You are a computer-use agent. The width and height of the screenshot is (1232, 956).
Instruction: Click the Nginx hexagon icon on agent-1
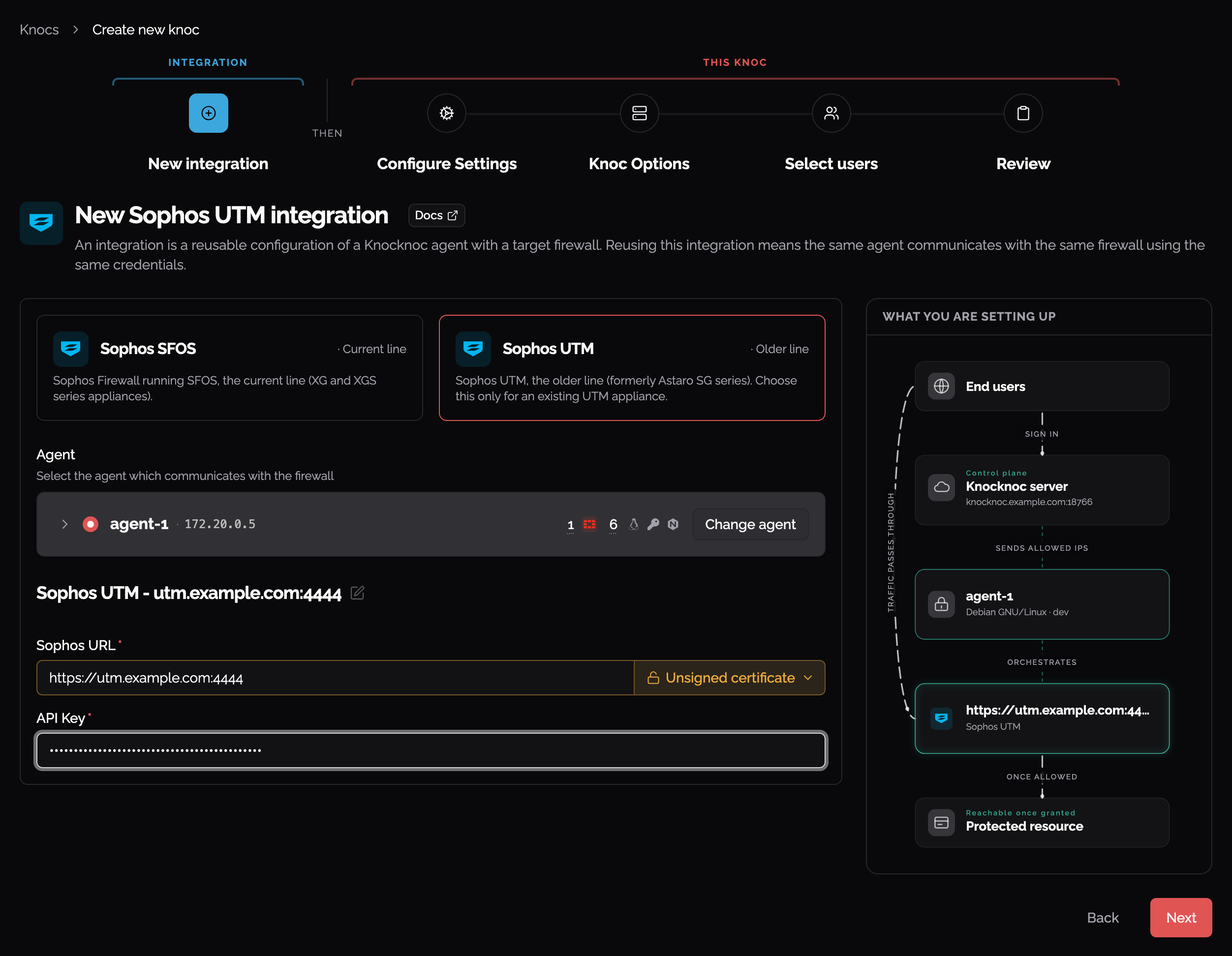click(x=673, y=524)
